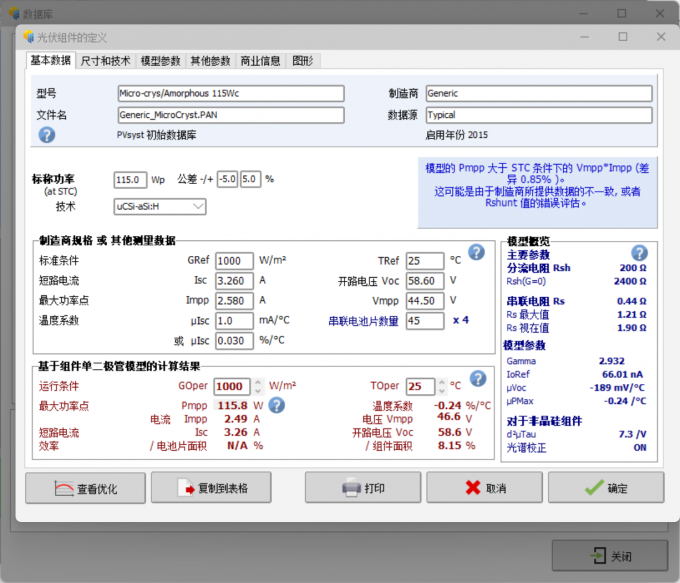680x583 pixels.
Task: Click the µIsc 1.0 mA/°C field
Action: click(x=234, y=321)
